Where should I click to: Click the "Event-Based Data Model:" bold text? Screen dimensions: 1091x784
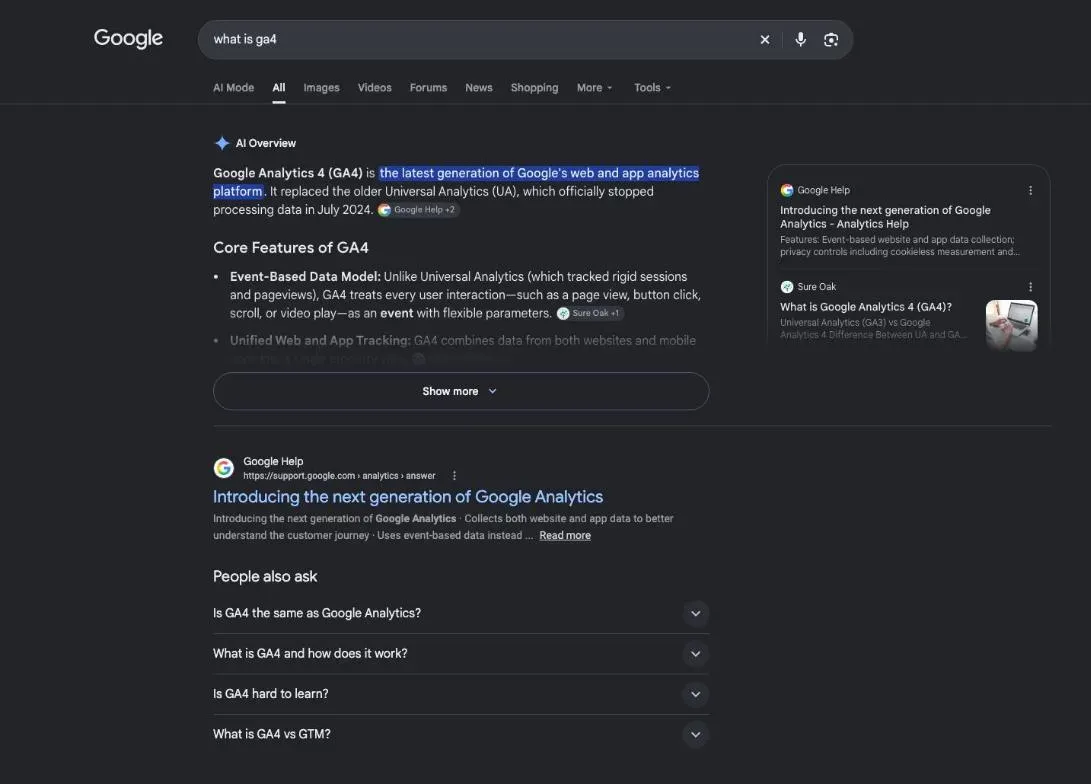point(305,277)
